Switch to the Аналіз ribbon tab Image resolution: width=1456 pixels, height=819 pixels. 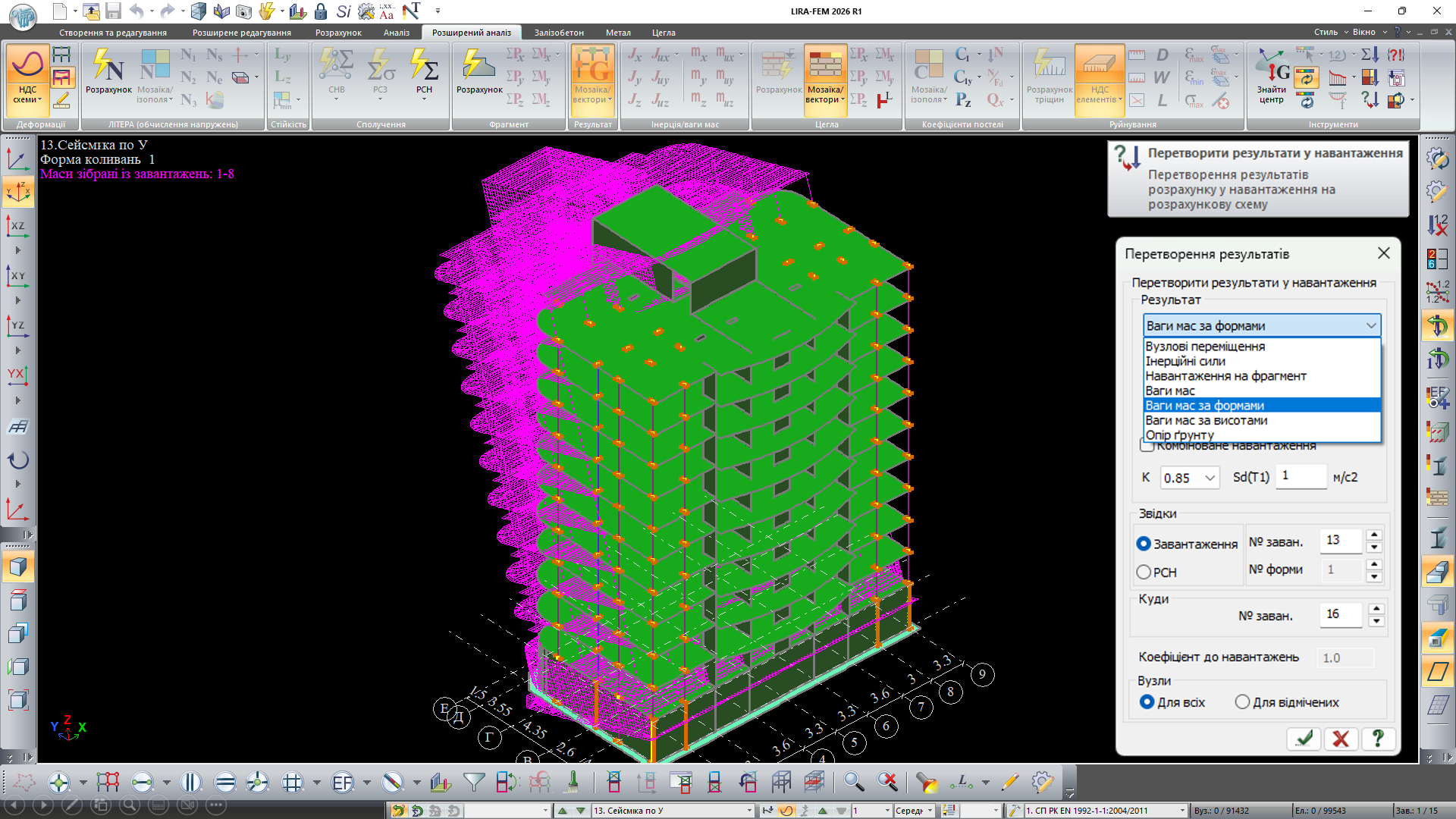(396, 33)
